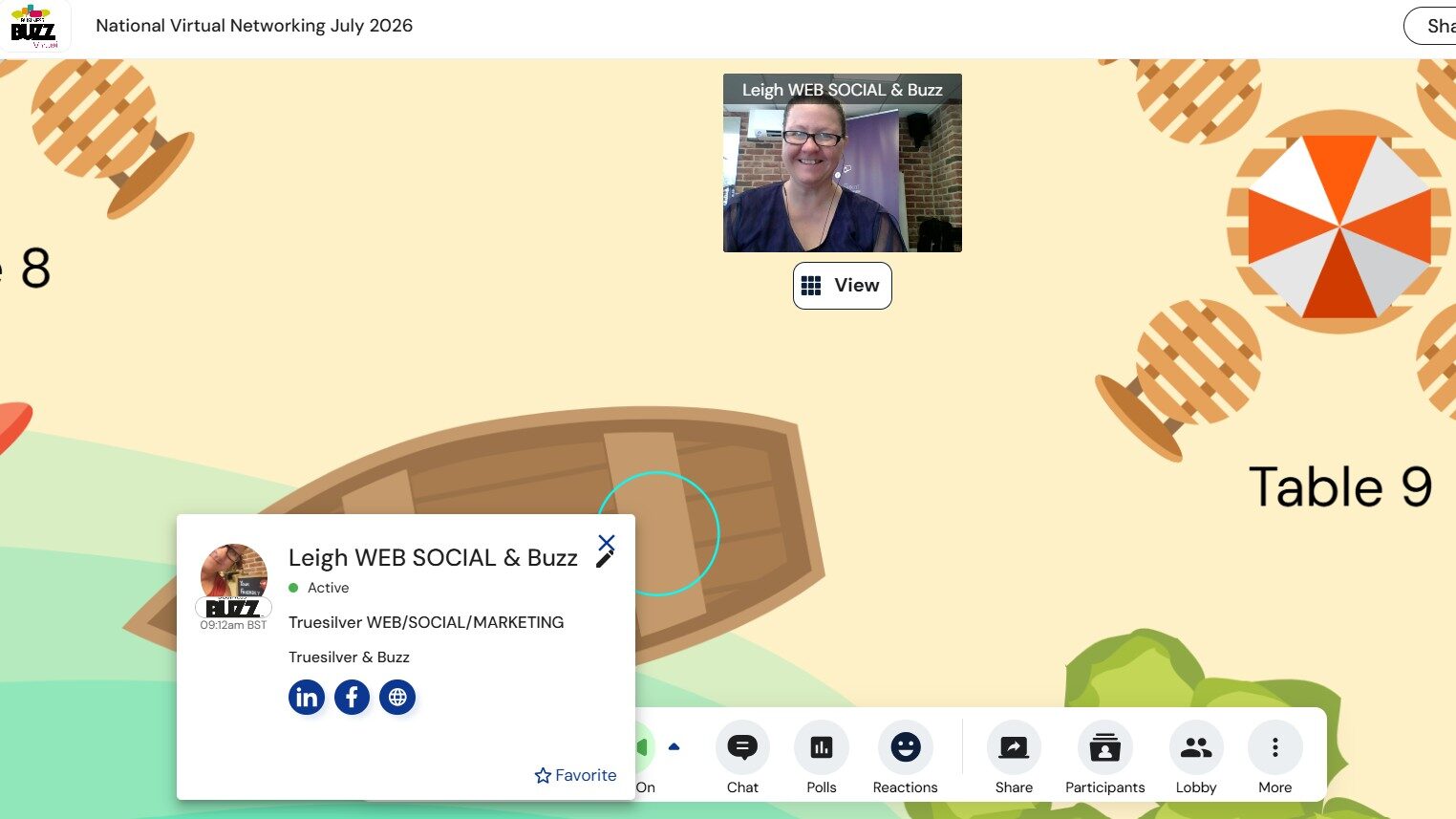Click the Truesilver WEB/SOCIAL/MARKETING text
Screen dimensions: 1456x819
click(426, 622)
